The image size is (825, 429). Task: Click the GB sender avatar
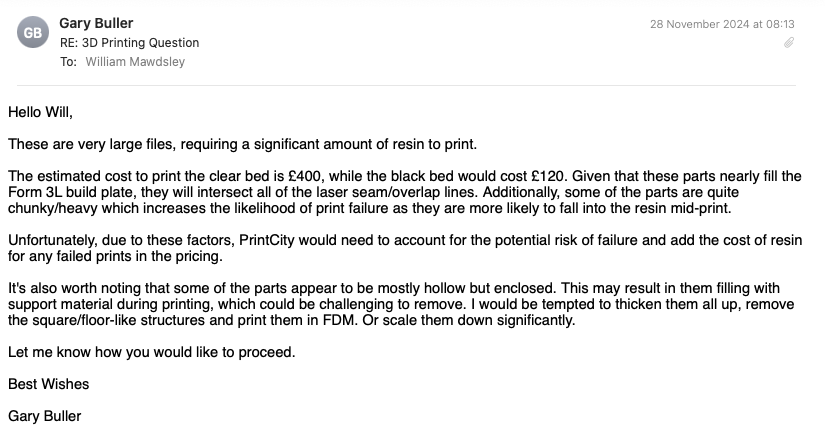click(33, 33)
